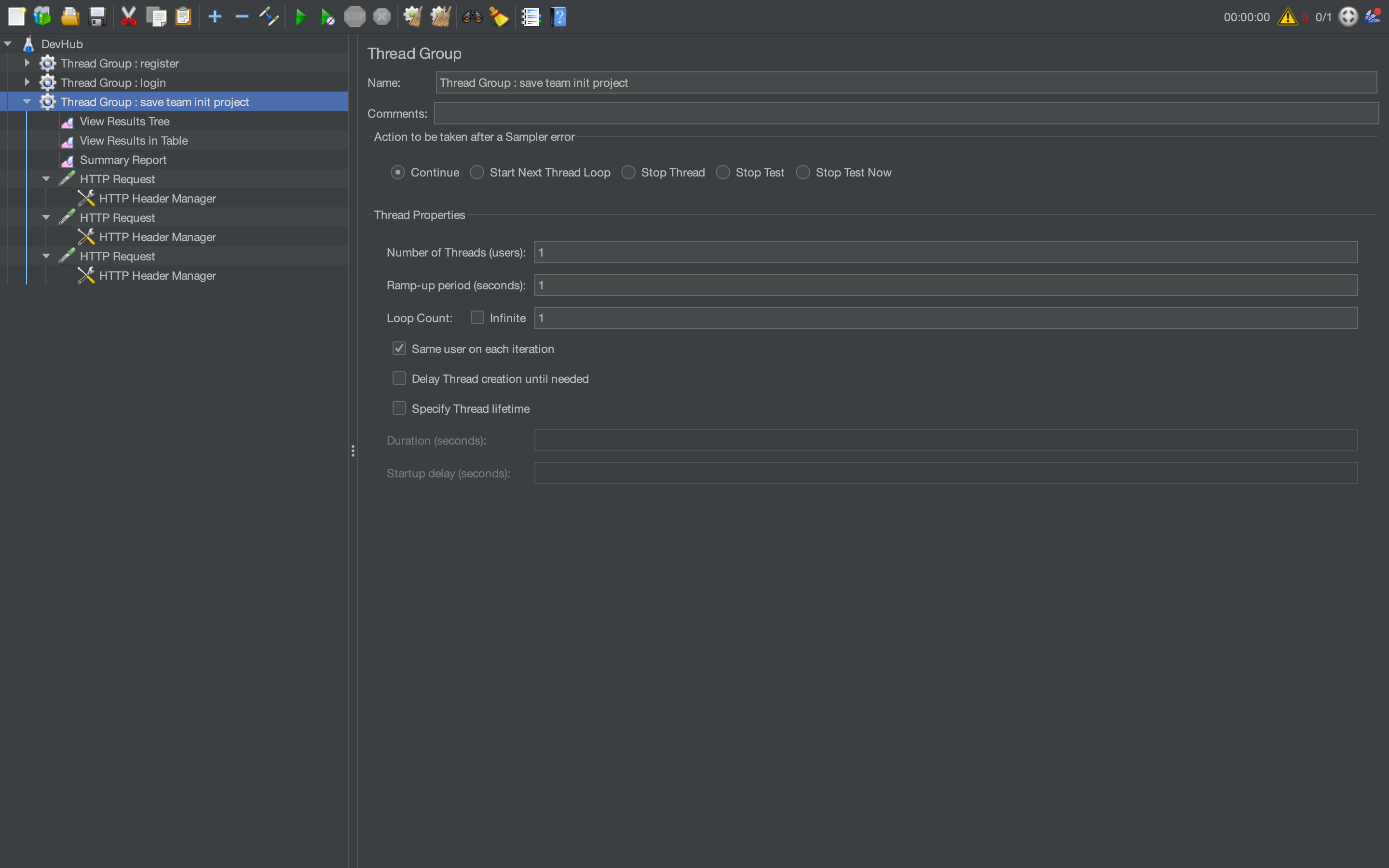Click Start no pauses icon

pos(327,17)
